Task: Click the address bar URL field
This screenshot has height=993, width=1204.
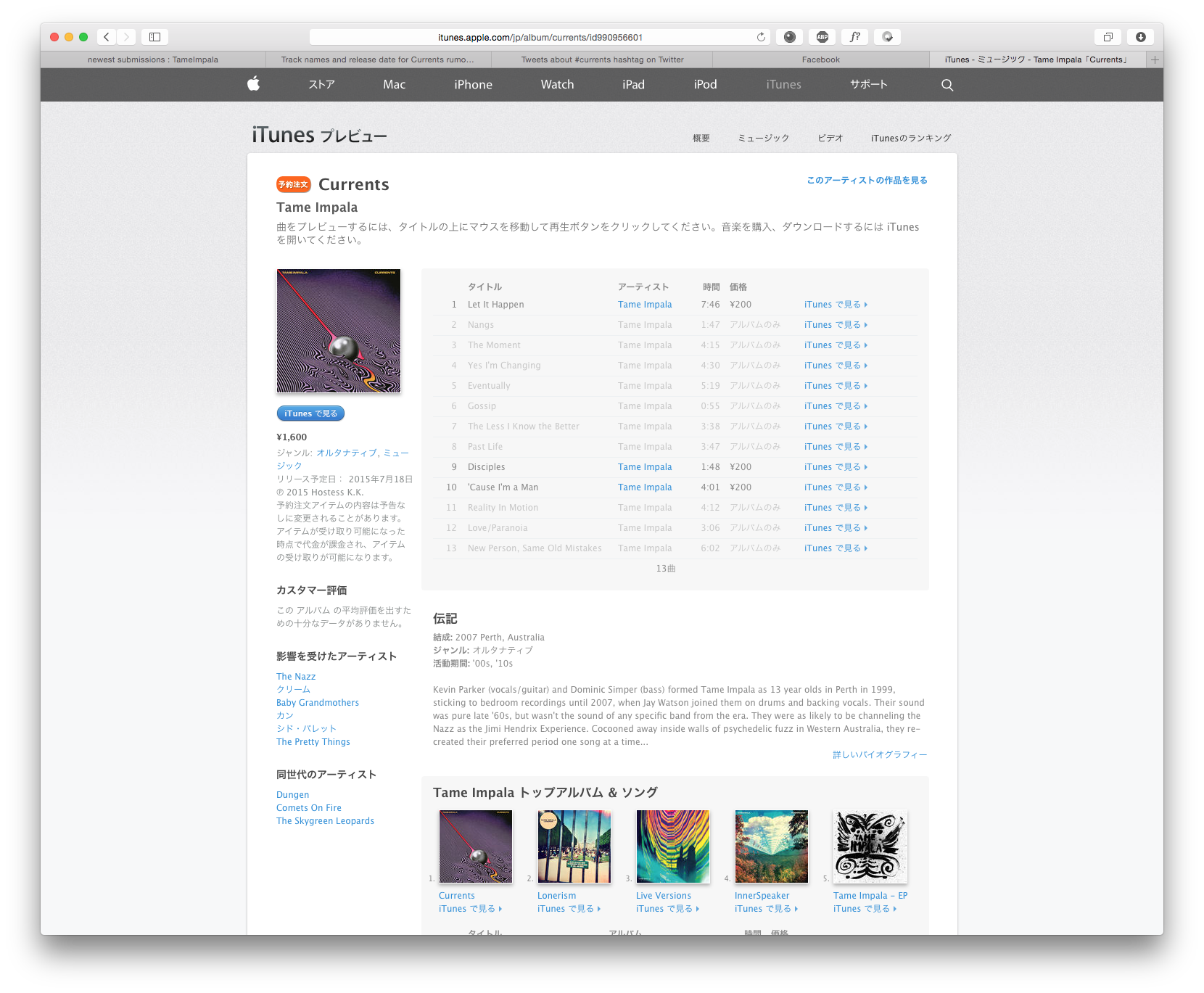Action: [x=540, y=37]
